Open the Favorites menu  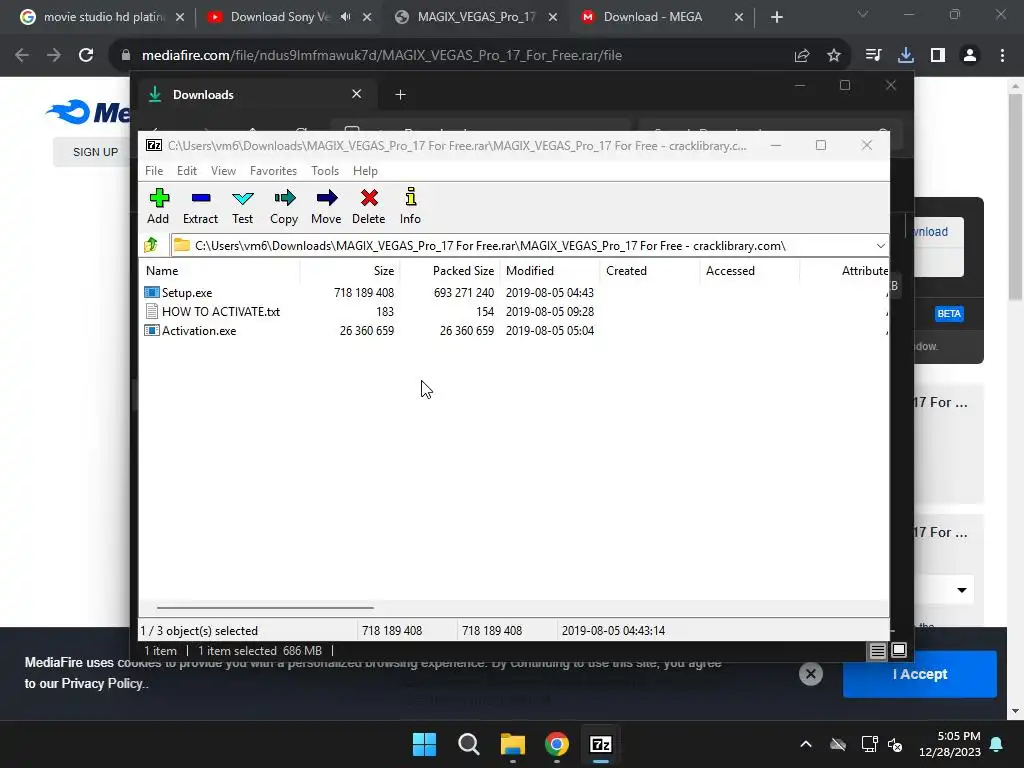[x=273, y=170]
